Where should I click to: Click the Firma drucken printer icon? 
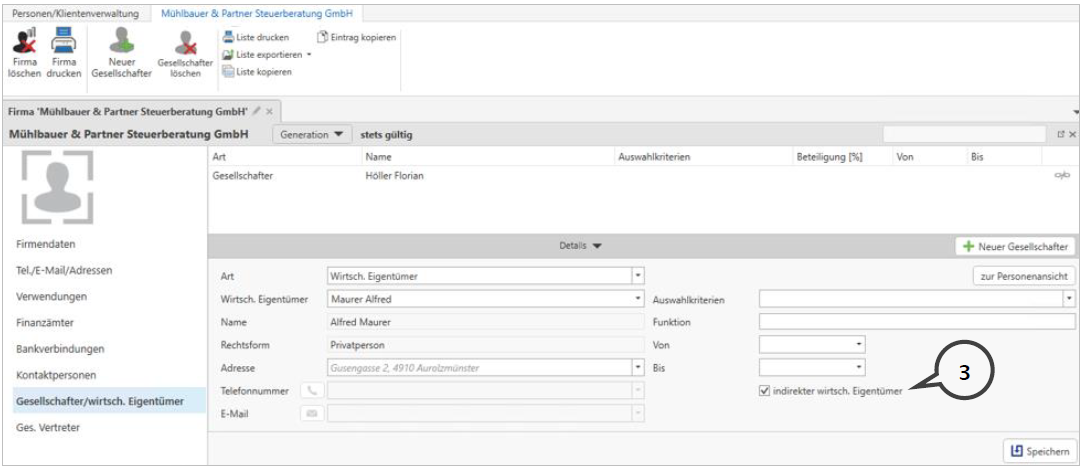(x=64, y=42)
